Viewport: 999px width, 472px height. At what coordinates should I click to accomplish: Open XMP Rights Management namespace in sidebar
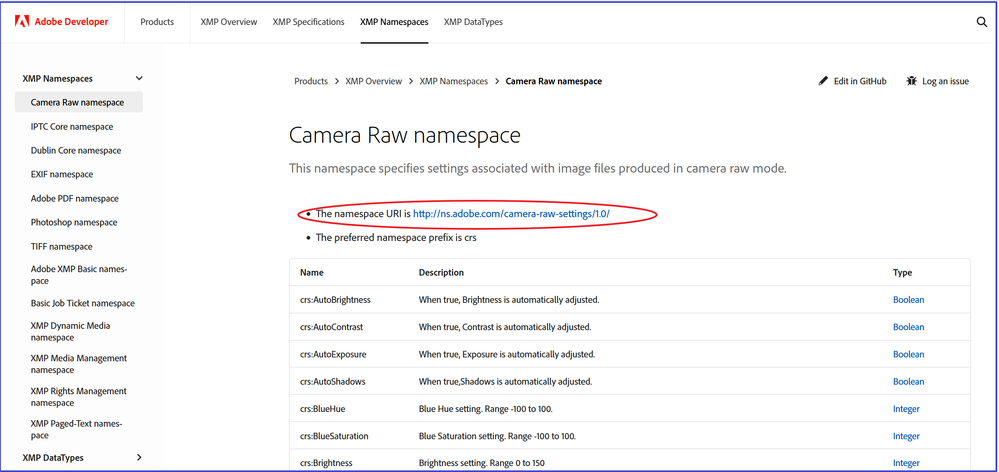[78, 397]
